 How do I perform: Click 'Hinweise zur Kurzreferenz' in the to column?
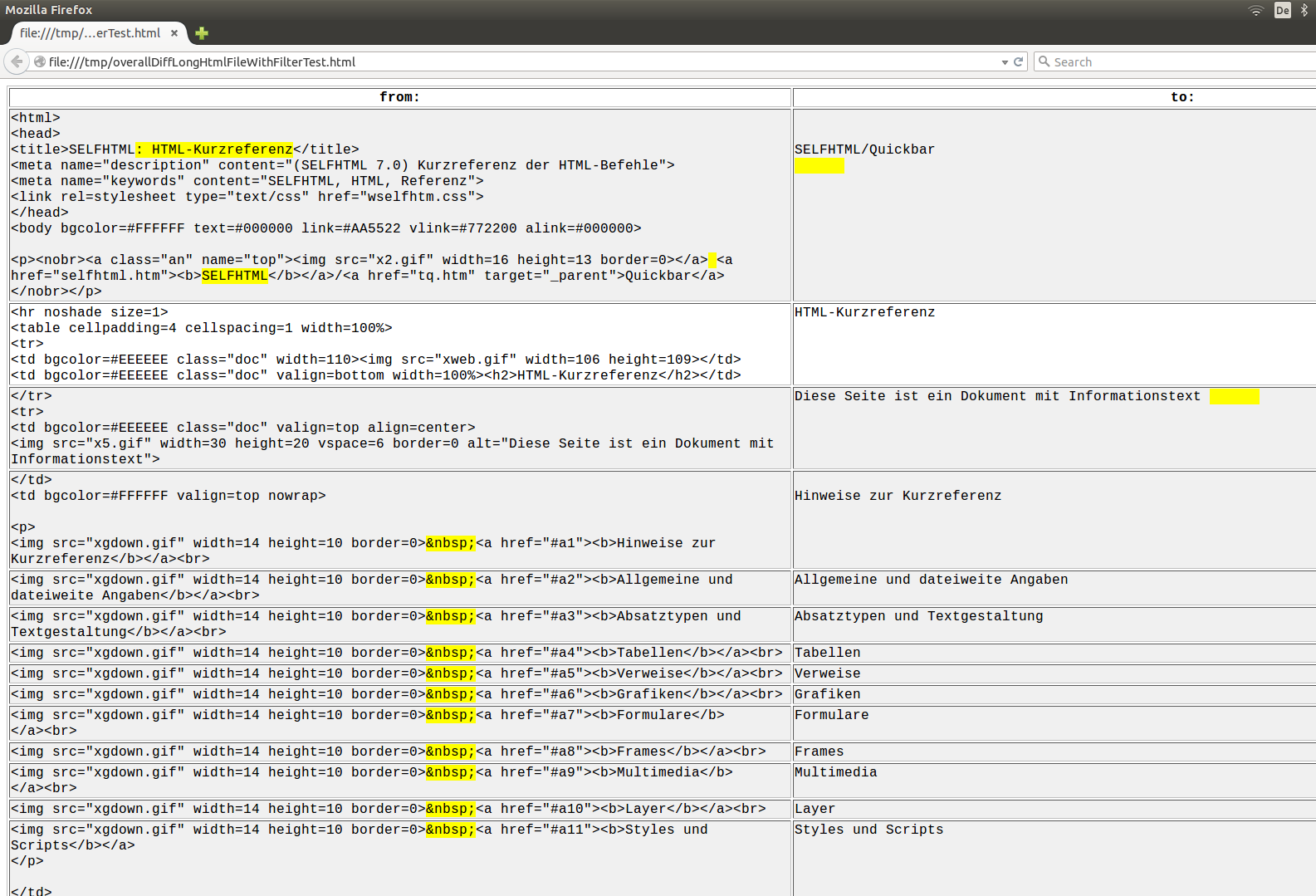pyautogui.click(x=898, y=496)
